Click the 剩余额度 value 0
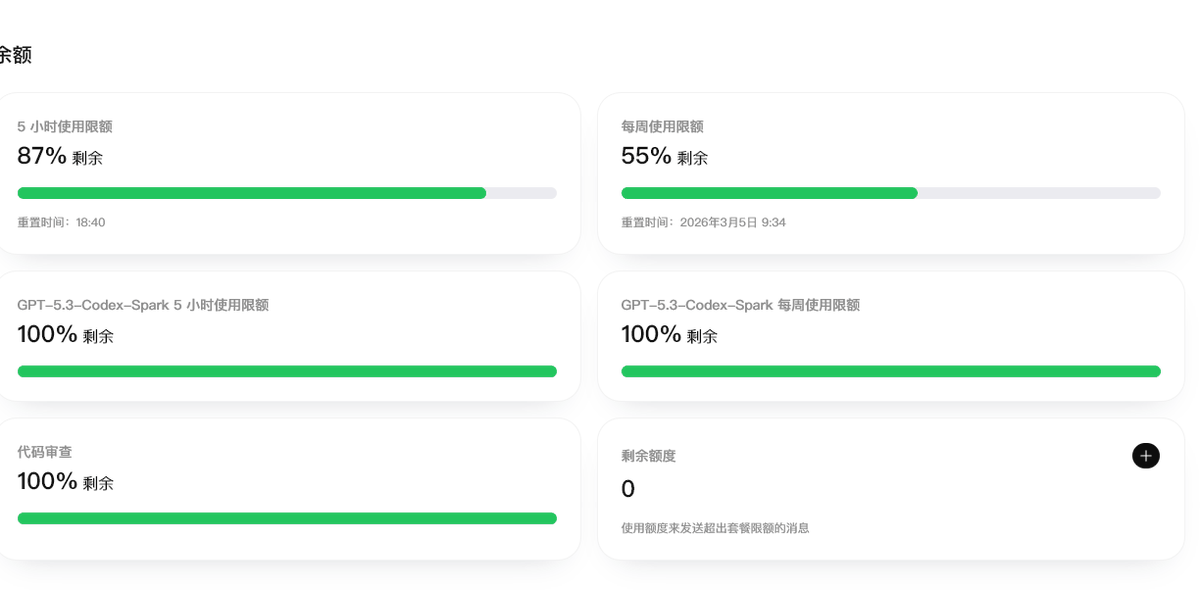This screenshot has height=590, width=1200. point(628,489)
